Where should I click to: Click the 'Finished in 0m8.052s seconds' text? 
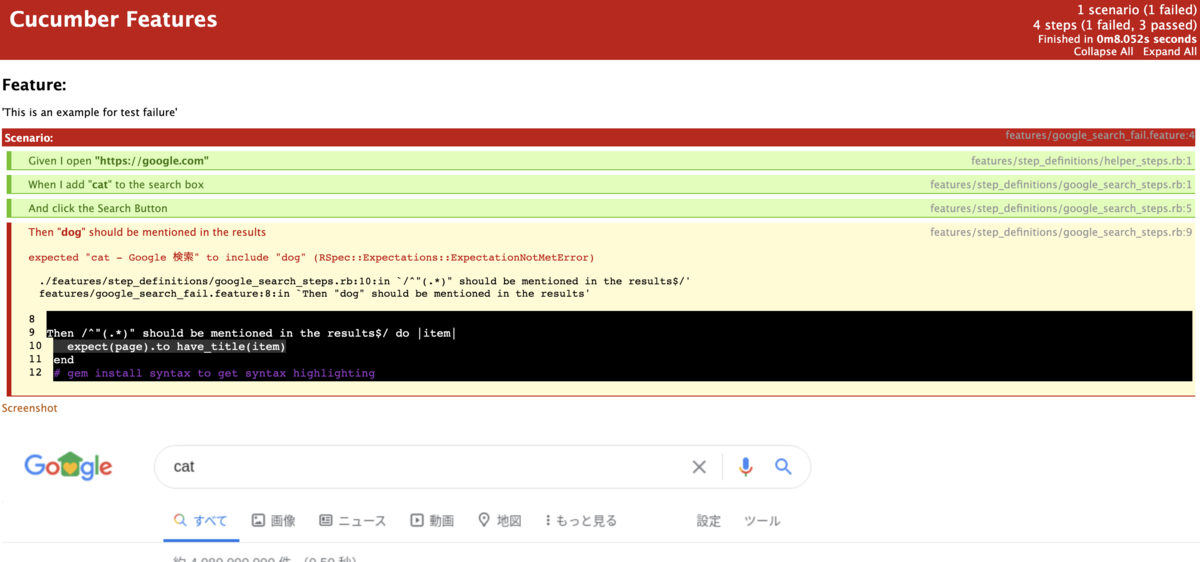1117,39
